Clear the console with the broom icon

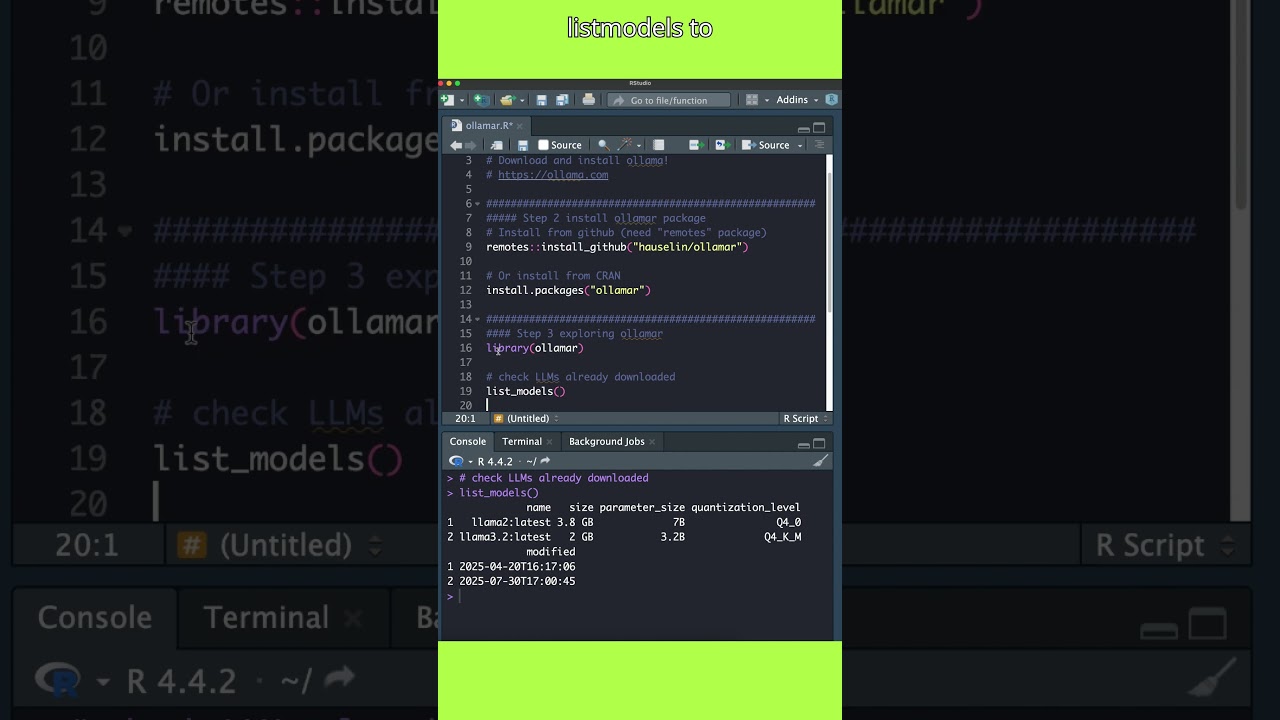[821, 461]
